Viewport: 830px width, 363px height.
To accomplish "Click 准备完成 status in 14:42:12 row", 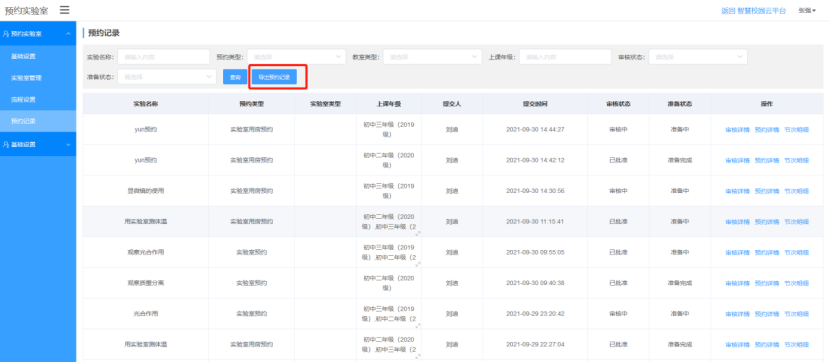I will 680,160.
